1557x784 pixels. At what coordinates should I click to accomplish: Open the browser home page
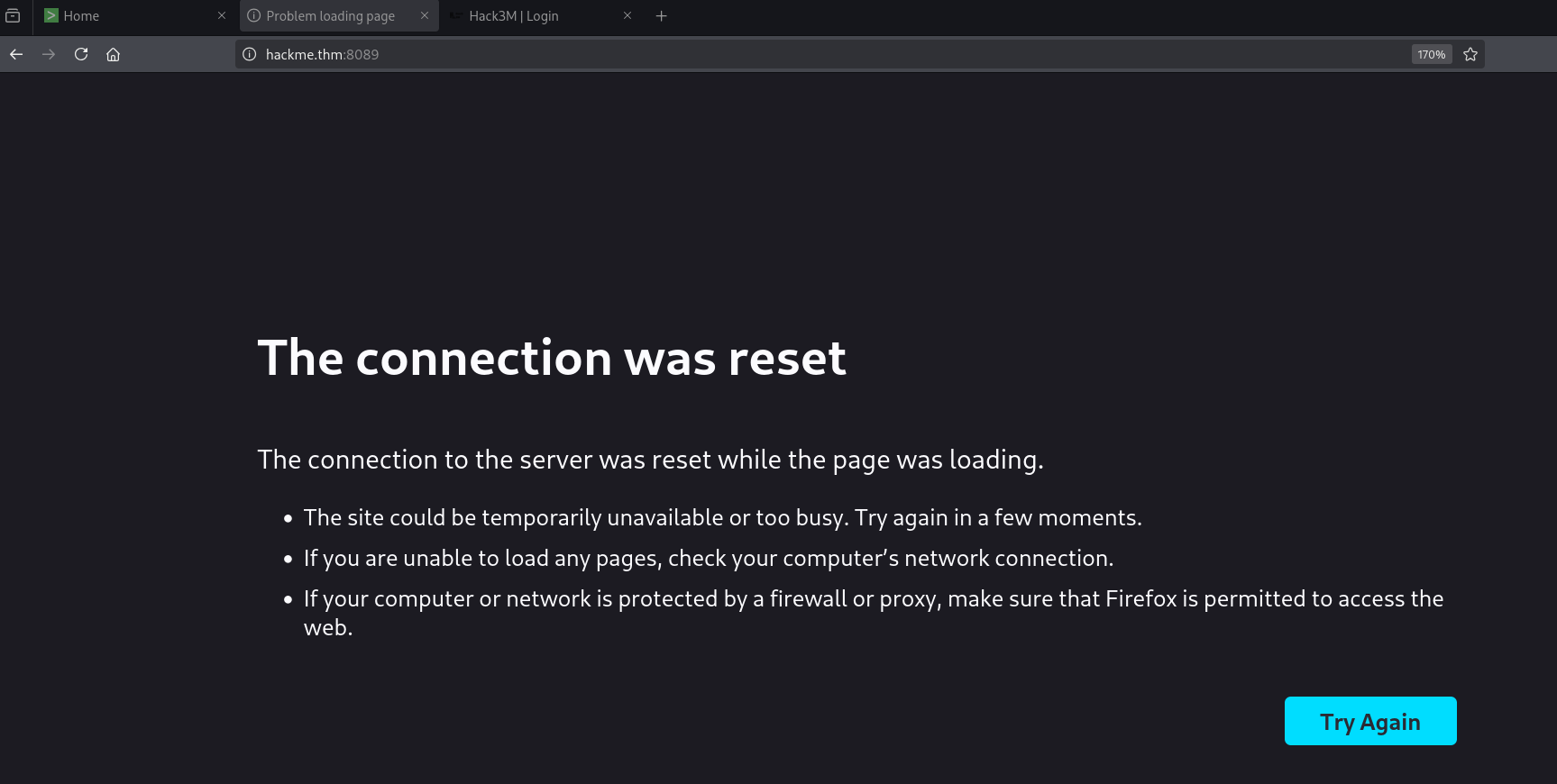114,54
